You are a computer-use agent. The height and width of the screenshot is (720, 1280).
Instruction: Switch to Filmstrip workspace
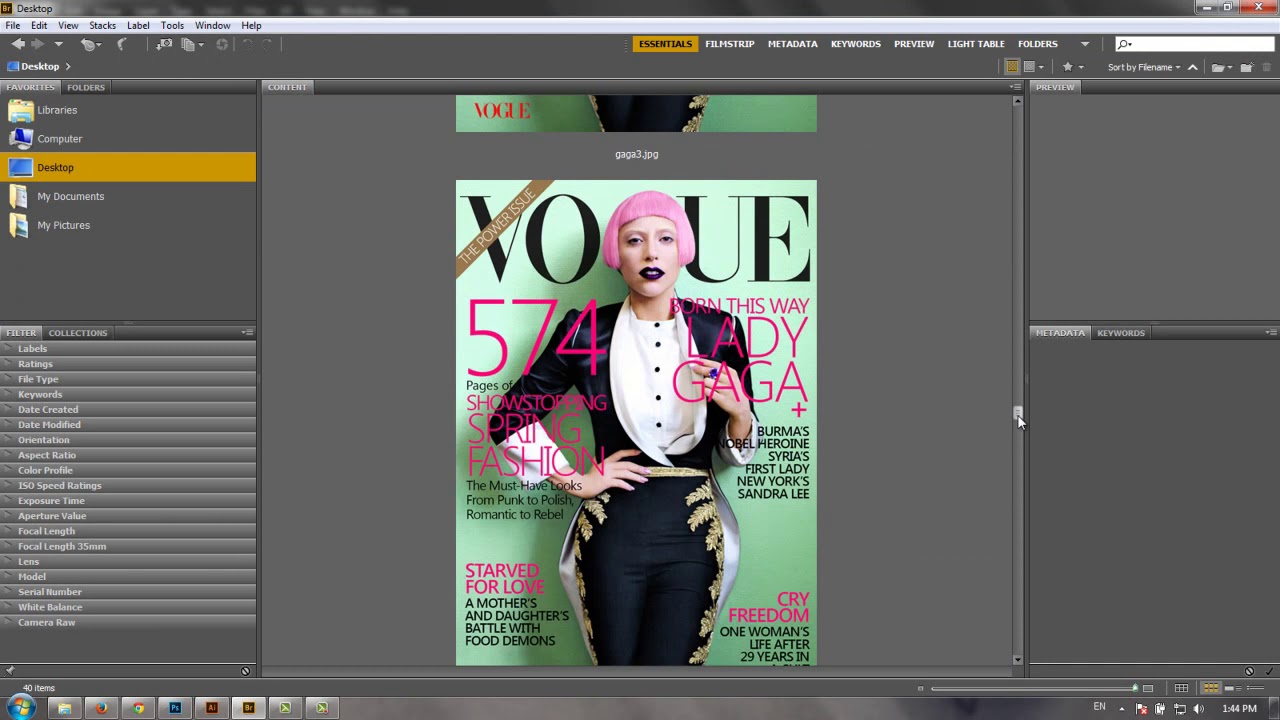point(729,44)
